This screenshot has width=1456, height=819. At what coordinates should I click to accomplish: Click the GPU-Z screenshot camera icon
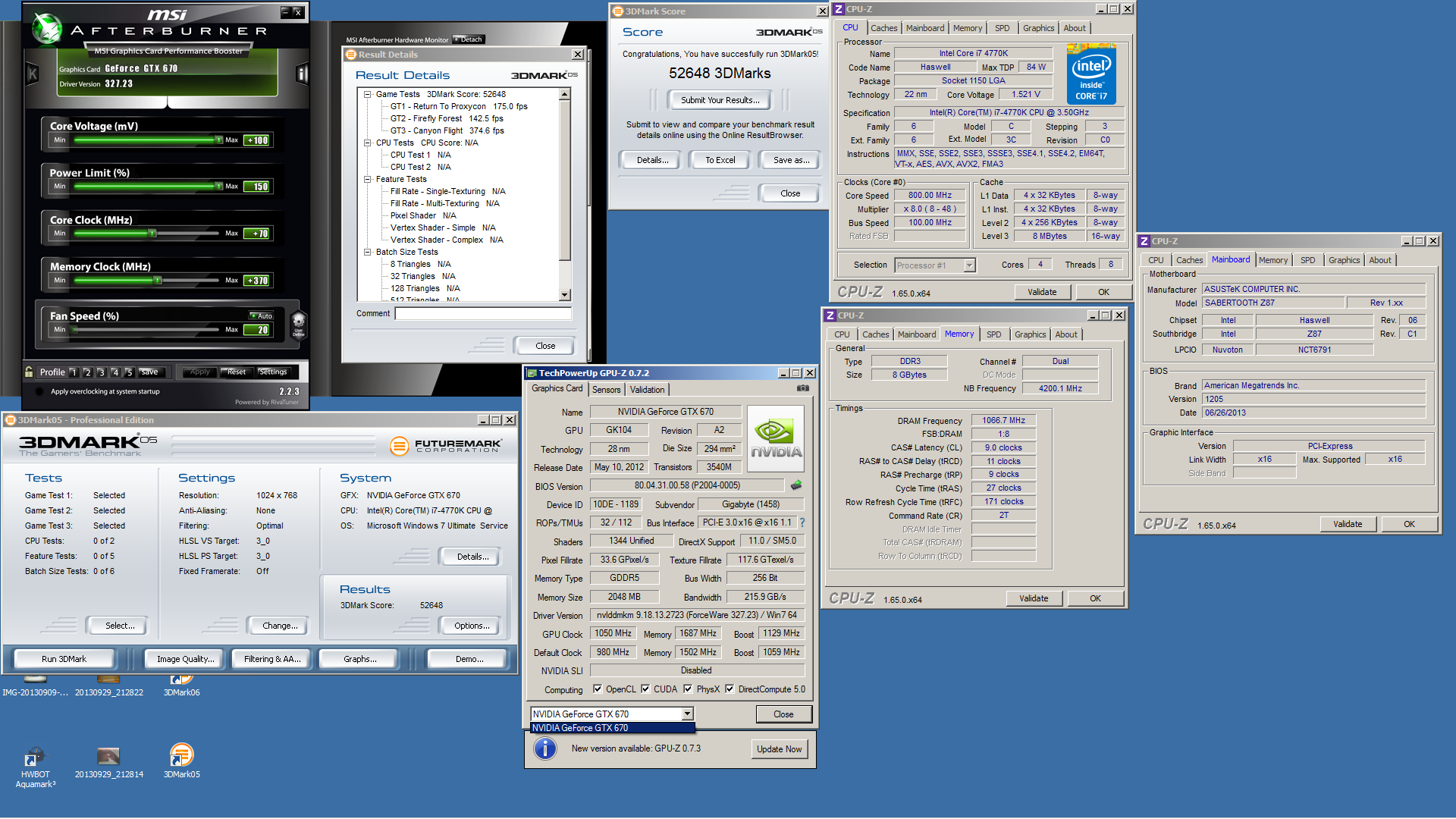(802, 388)
